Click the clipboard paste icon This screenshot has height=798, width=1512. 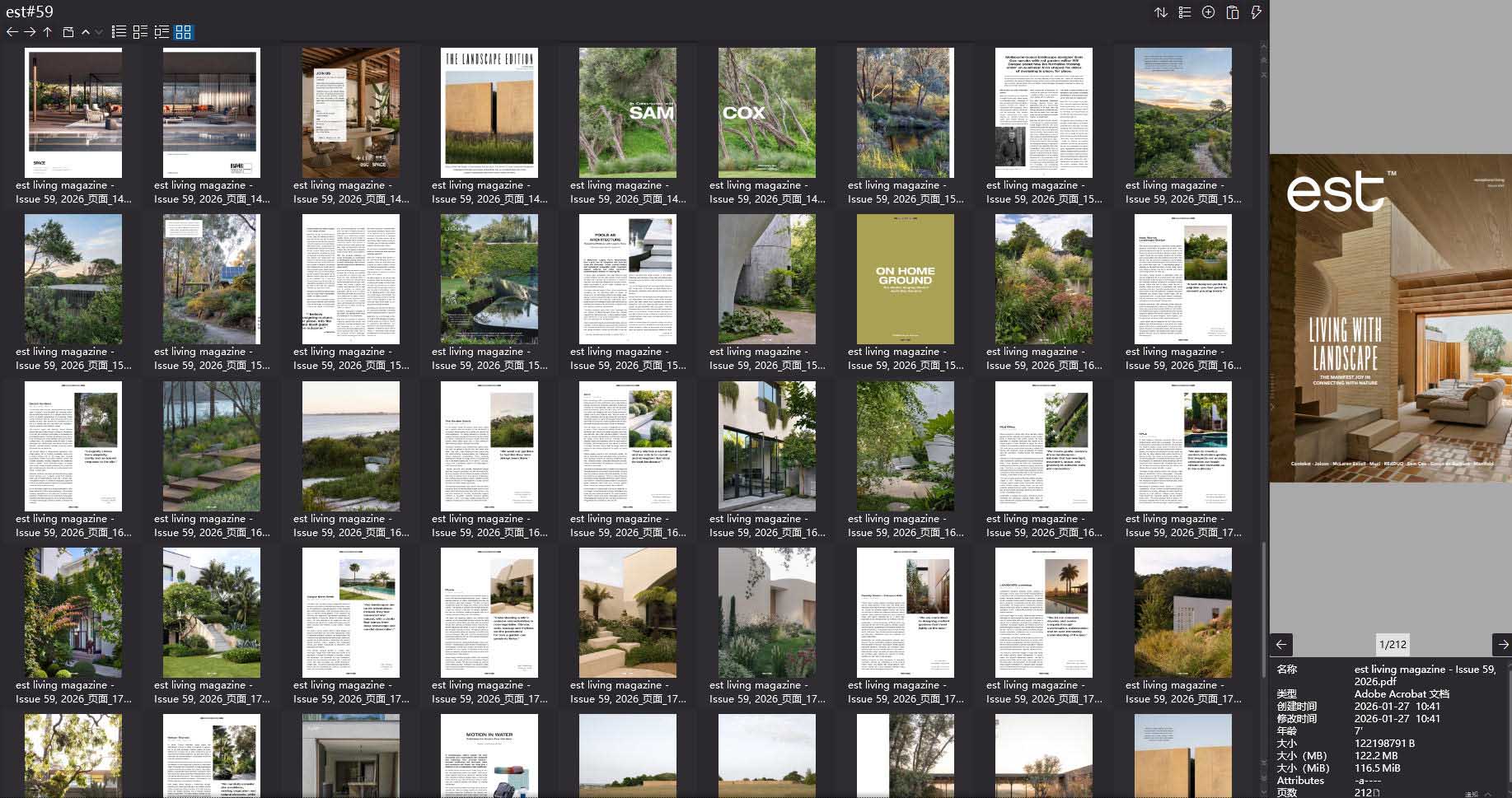click(1233, 12)
